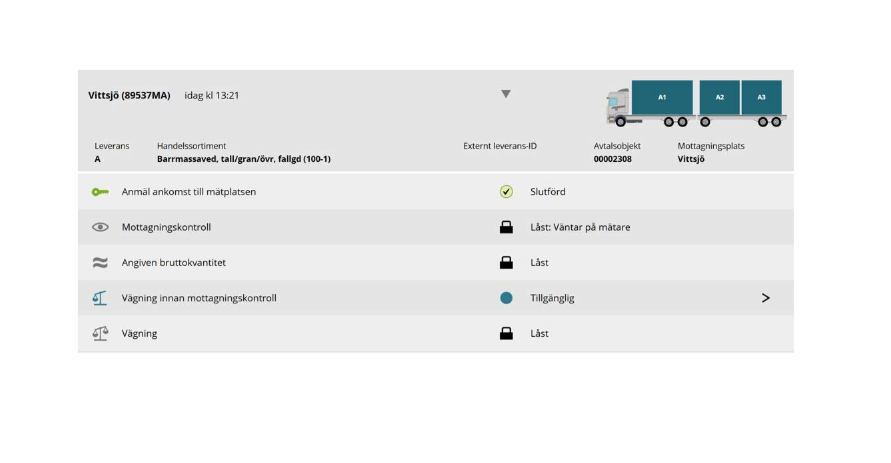Click the 'idag kl 13:21' timestamp

point(211,95)
